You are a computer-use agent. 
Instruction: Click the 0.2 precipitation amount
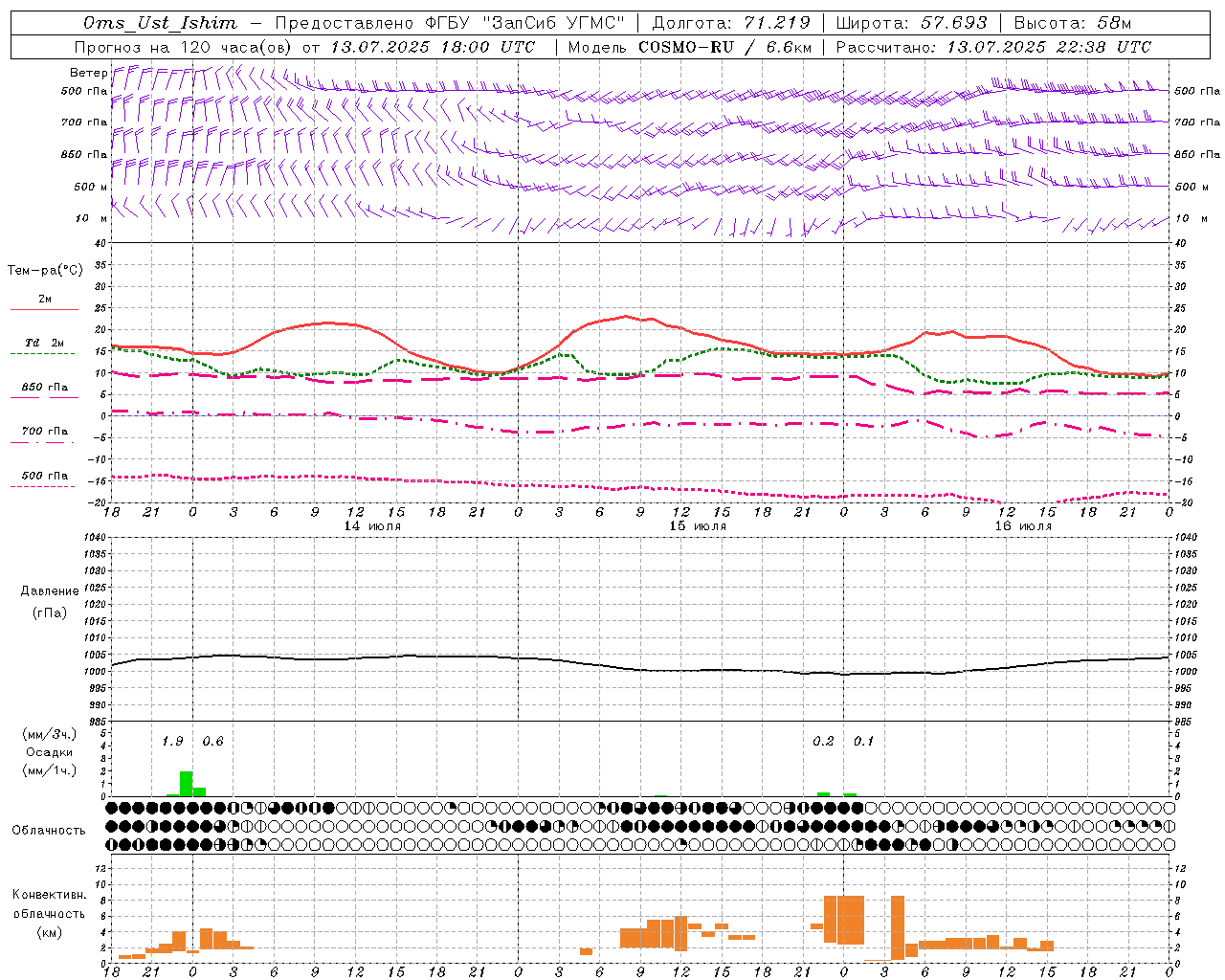[x=823, y=741]
